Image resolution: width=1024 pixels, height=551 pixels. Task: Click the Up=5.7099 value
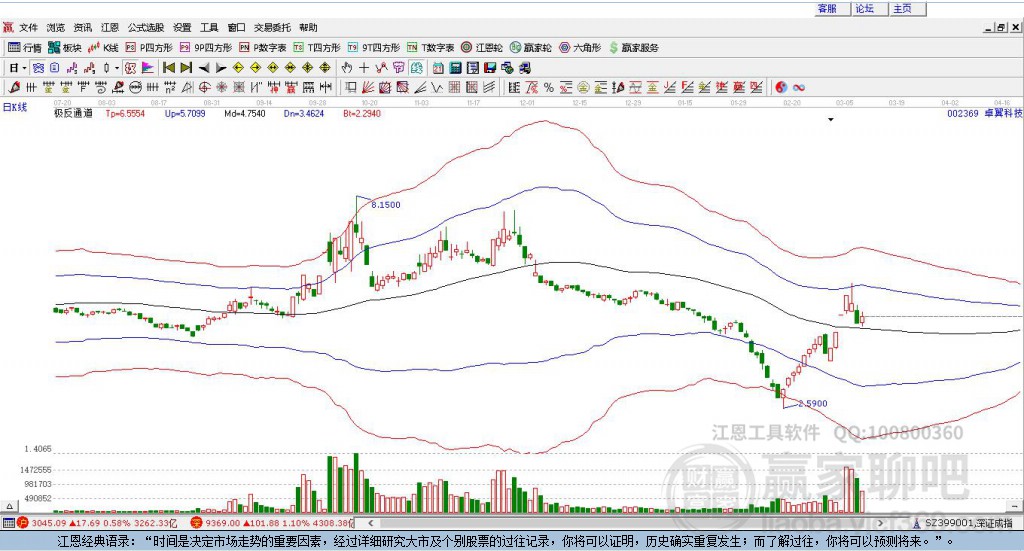coord(185,113)
